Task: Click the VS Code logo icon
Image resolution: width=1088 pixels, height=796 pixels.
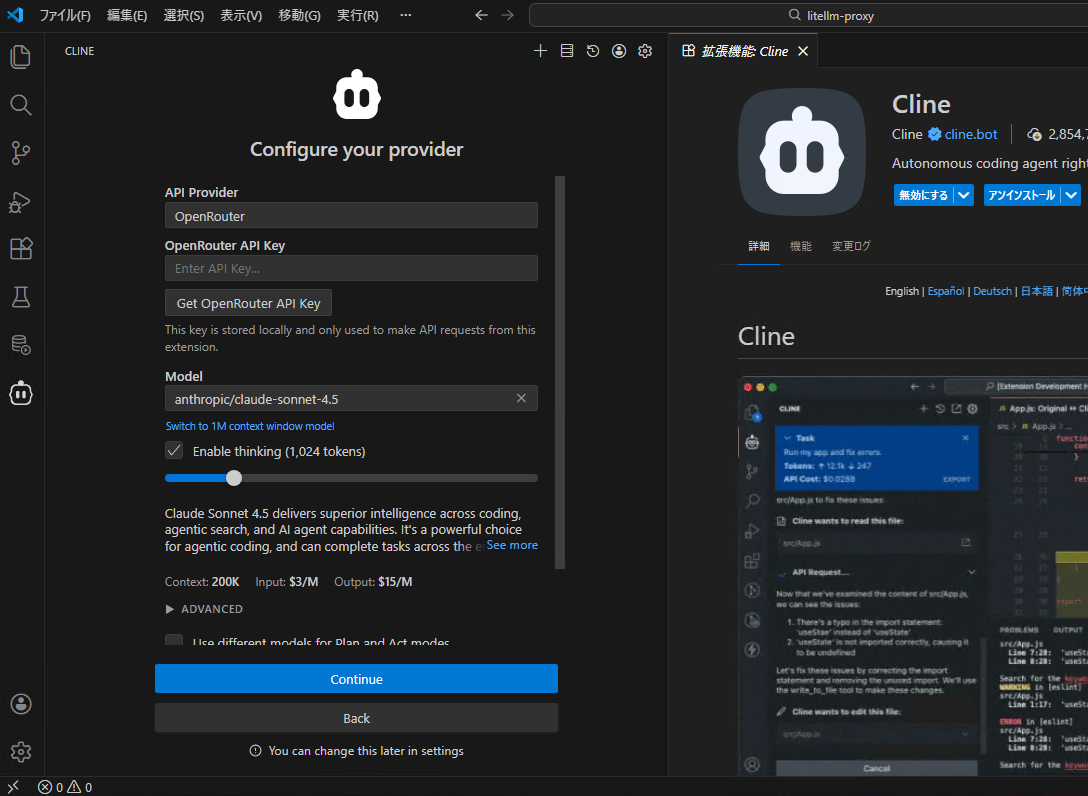Action: (x=15, y=15)
